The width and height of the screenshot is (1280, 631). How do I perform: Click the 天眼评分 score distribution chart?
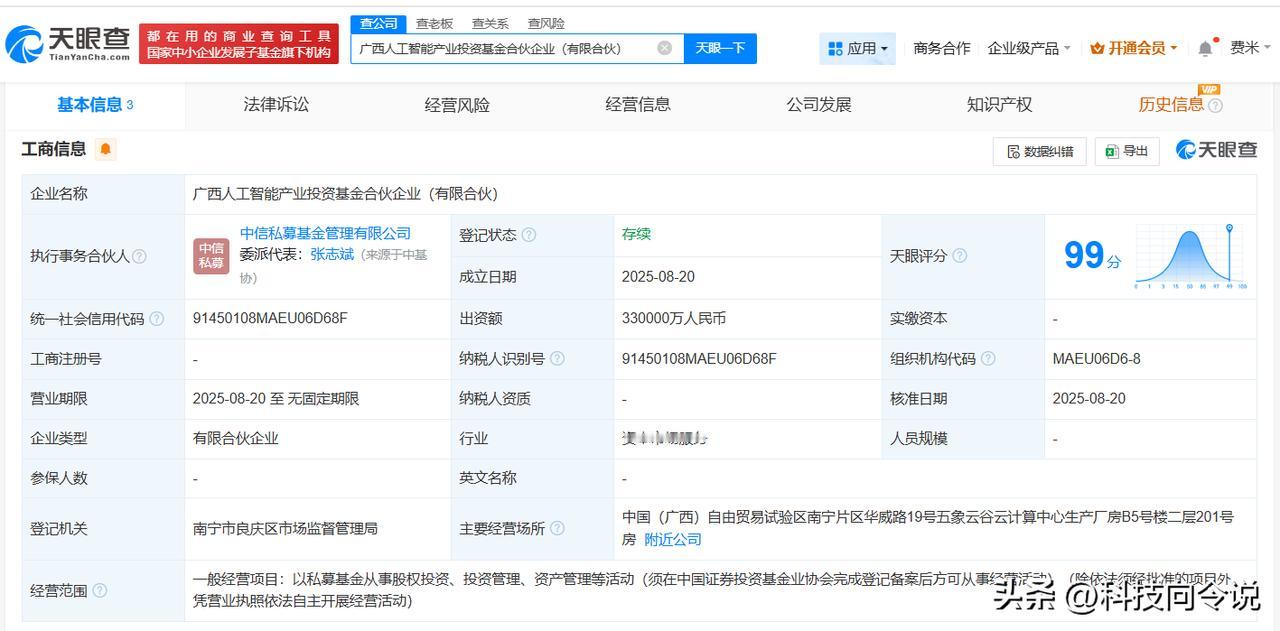1191,256
